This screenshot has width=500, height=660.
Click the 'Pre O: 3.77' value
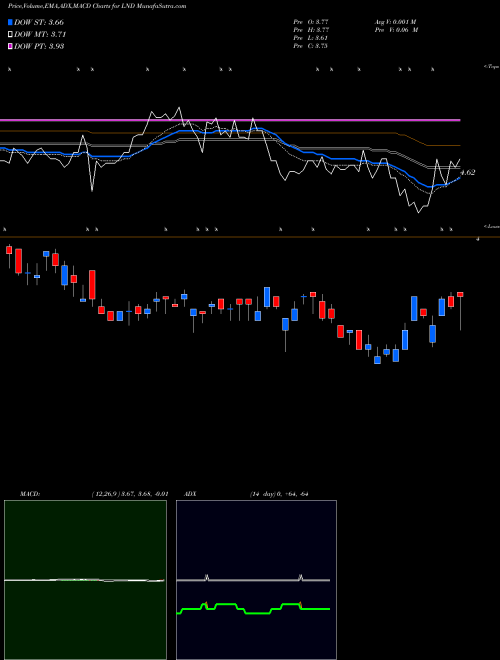coord(311,22)
